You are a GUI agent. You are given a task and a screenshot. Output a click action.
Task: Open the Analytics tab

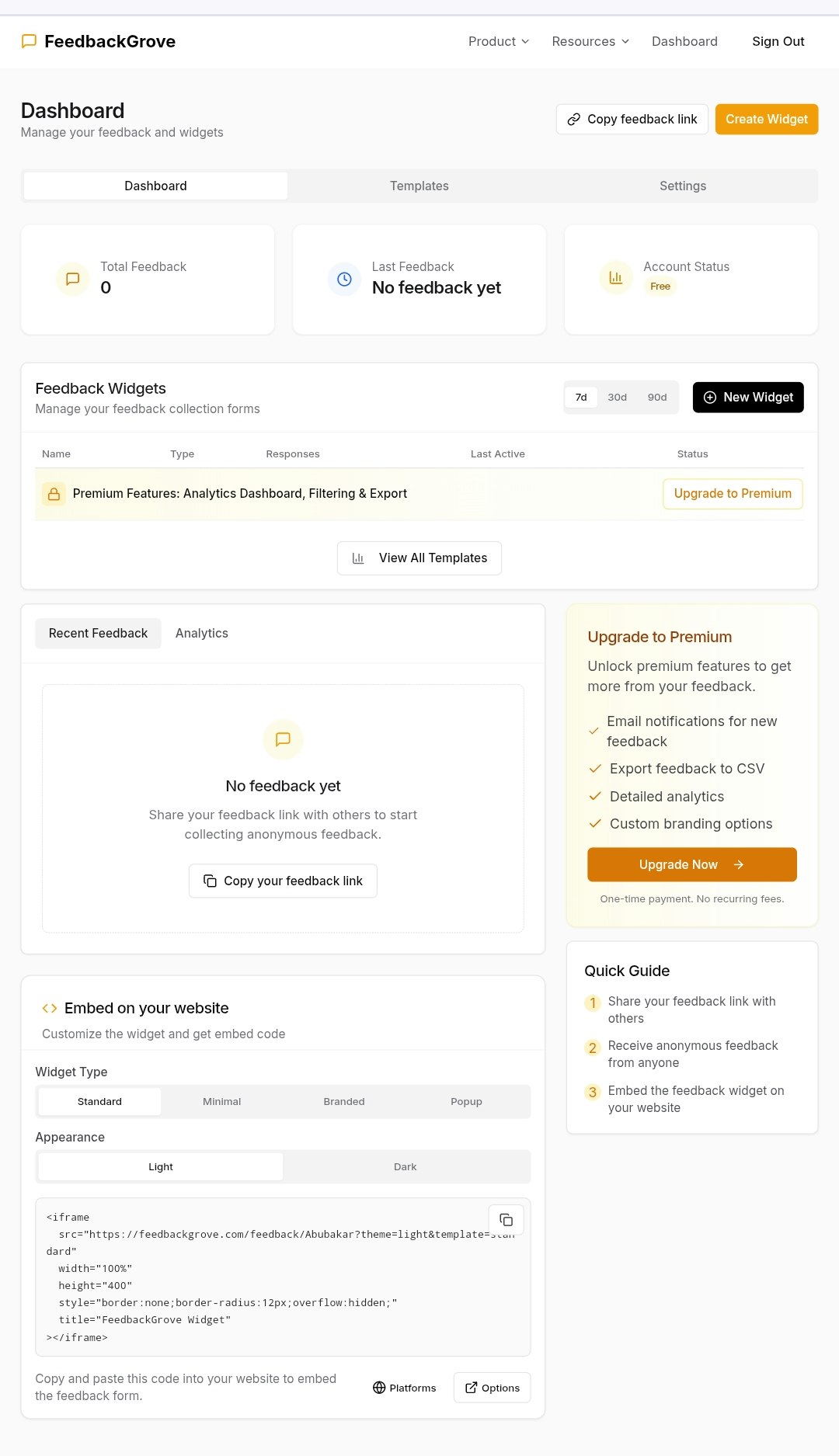click(202, 634)
